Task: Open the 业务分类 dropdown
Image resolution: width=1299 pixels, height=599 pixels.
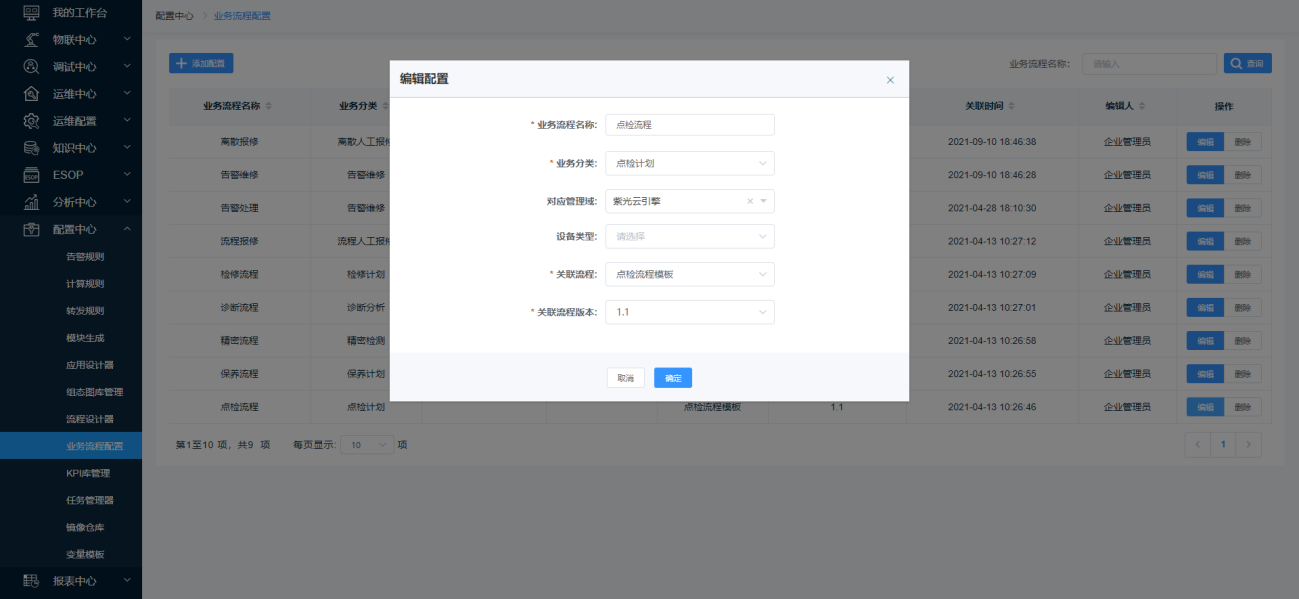Action: tap(690, 163)
